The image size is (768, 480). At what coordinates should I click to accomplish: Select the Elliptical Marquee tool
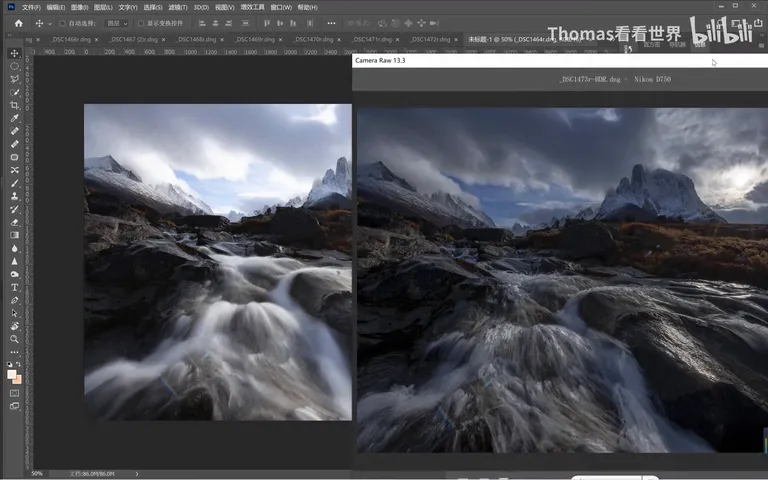15,66
